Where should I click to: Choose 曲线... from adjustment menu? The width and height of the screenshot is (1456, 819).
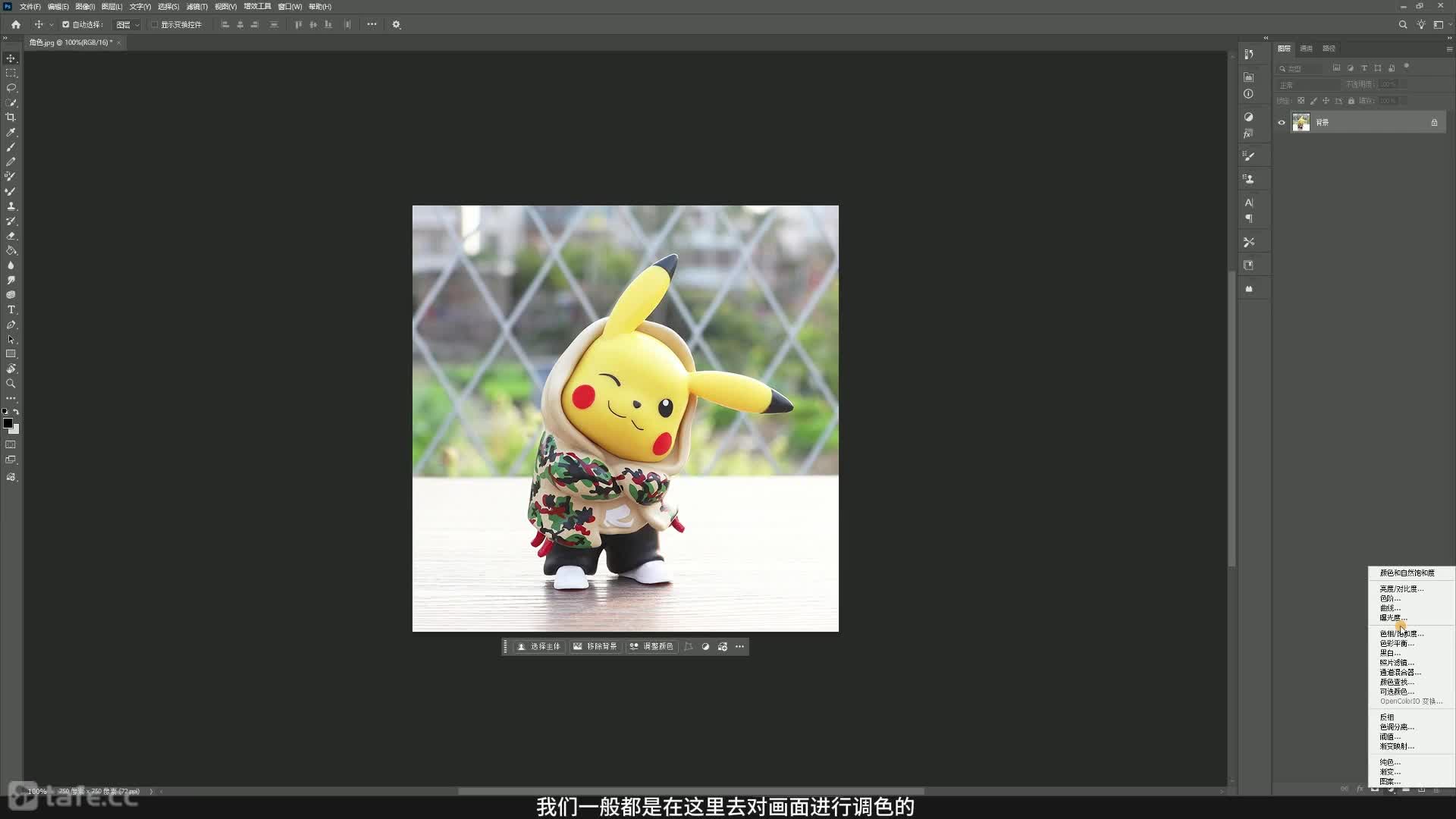(x=1390, y=608)
